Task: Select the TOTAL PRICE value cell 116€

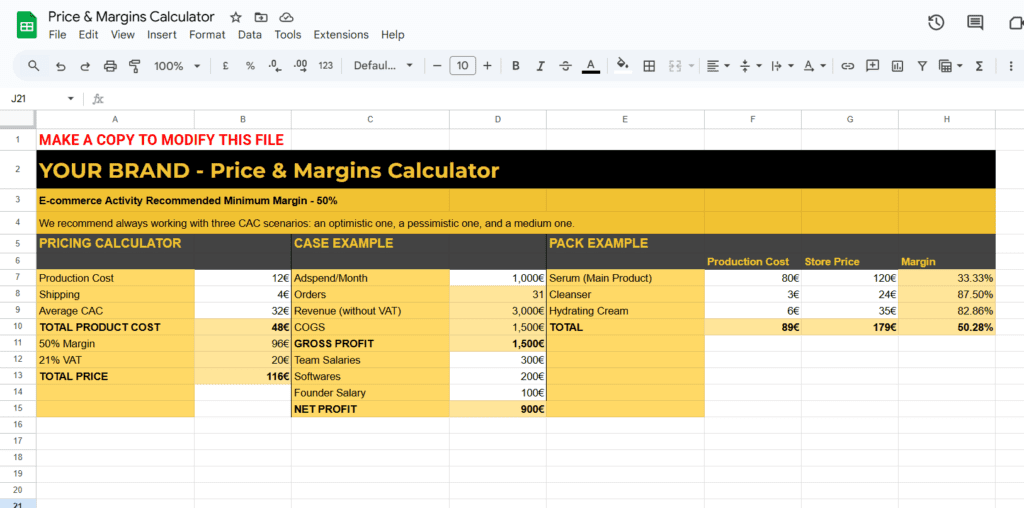Action: click(x=243, y=377)
